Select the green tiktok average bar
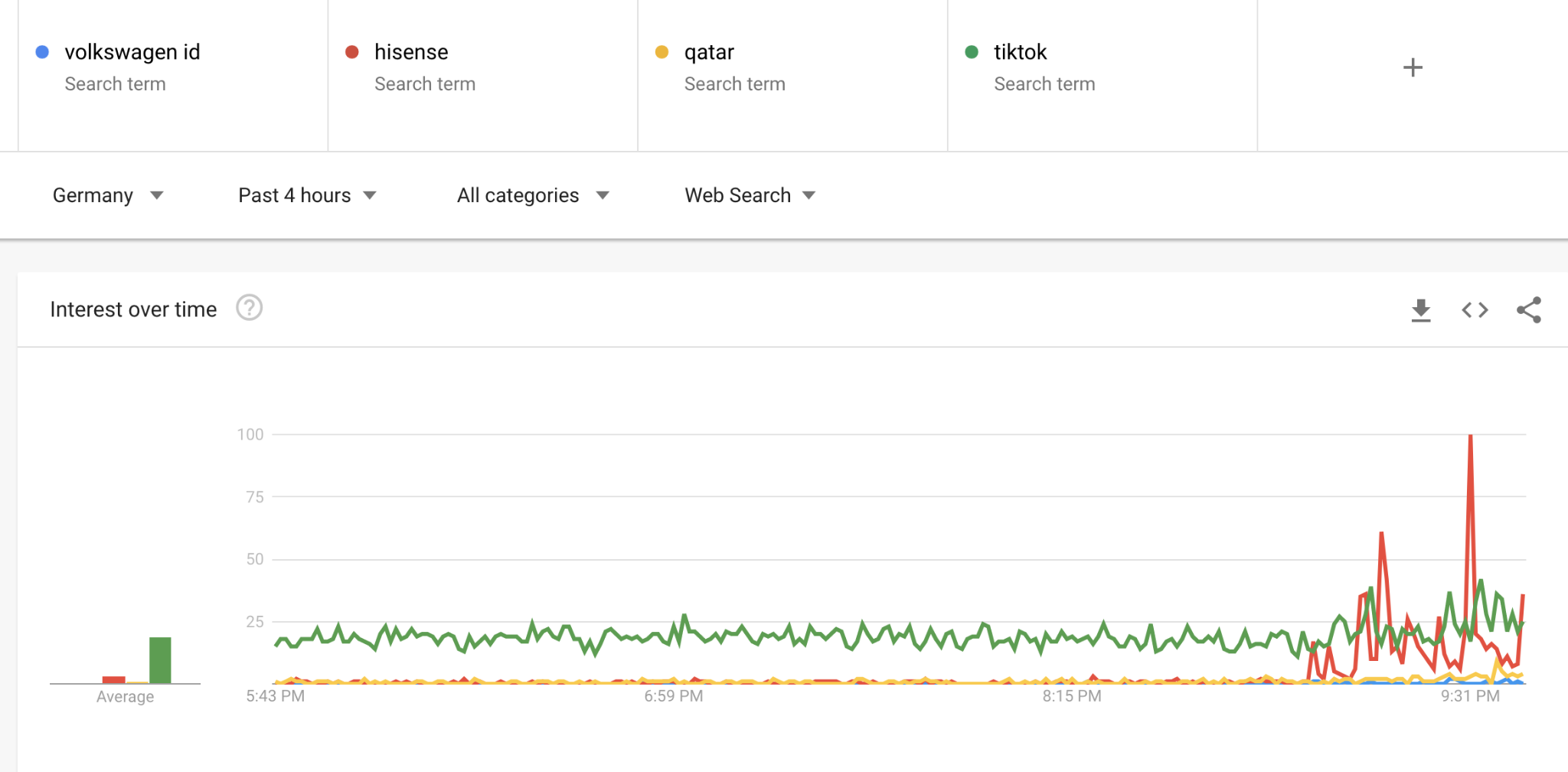Viewport: 1568px width, 772px height. pyautogui.click(x=160, y=660)
